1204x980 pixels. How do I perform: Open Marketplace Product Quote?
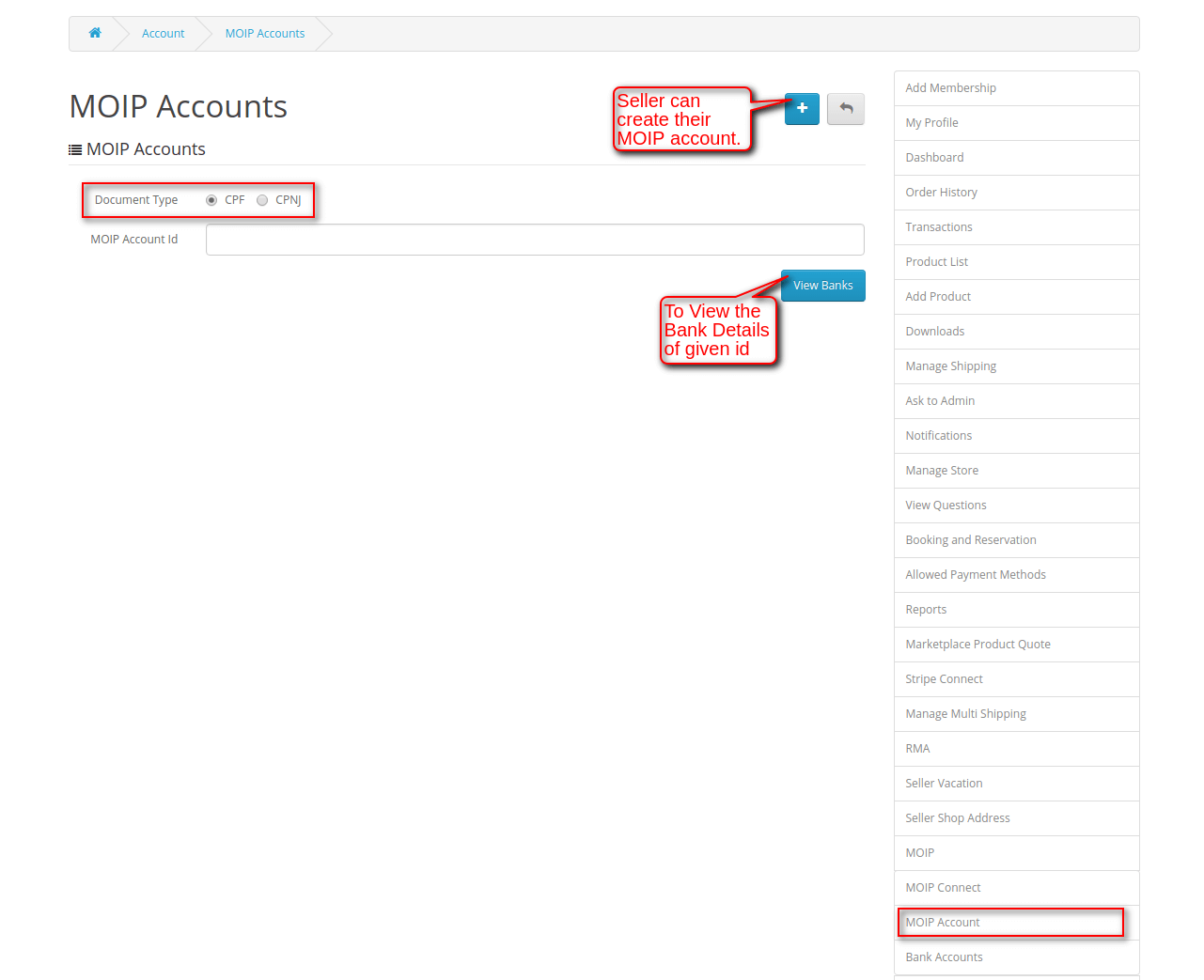pyautogui.click(x=1017, y=645)
